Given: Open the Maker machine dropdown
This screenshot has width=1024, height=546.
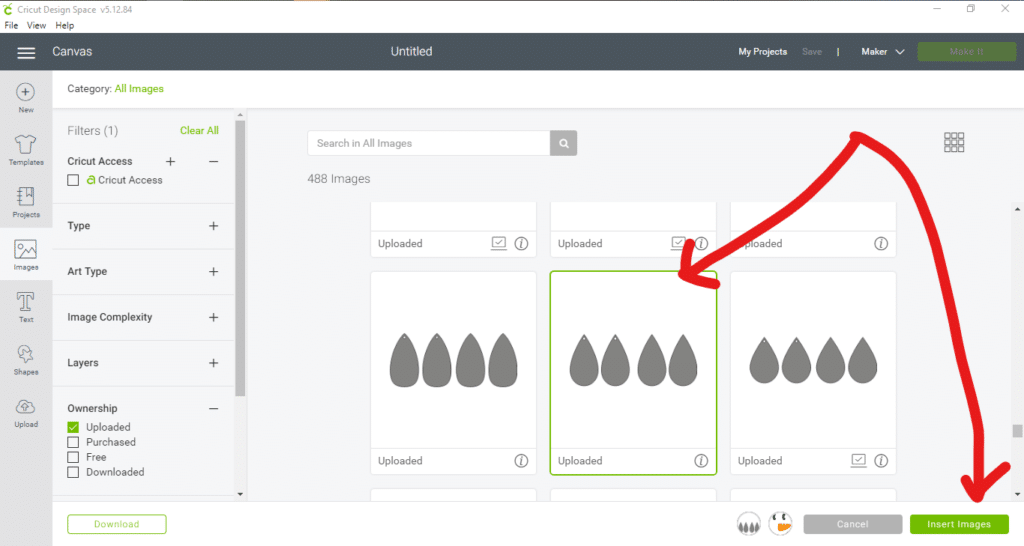Looking at the screenshot, I should tap(883, 52).
